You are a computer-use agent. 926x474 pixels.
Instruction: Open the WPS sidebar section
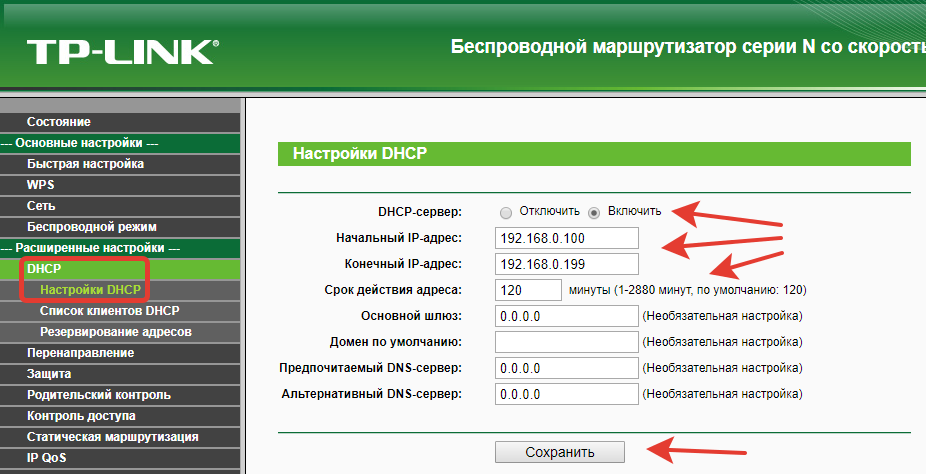[x=41, y=185]
